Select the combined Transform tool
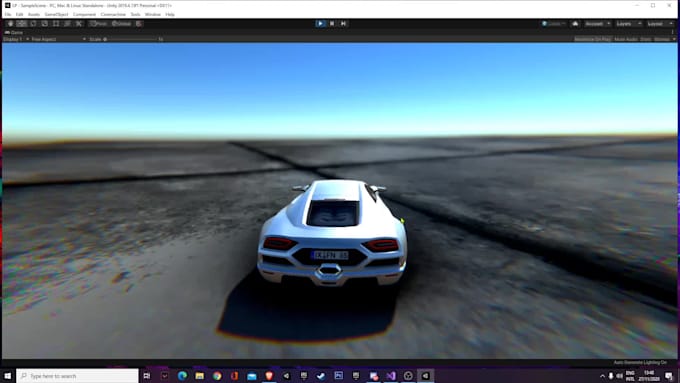Screen dimensions: 680x383 click(x=67, y=23)
